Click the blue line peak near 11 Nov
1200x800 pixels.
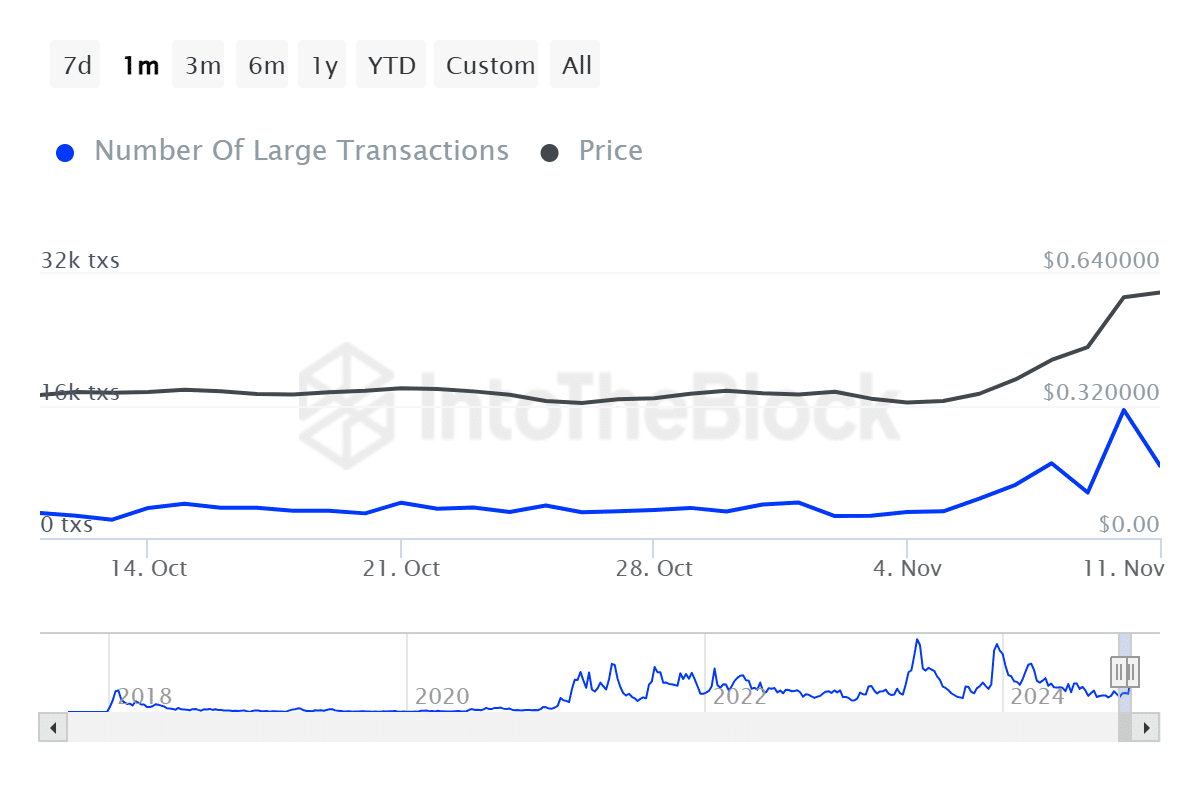[x=1124, y=410]
